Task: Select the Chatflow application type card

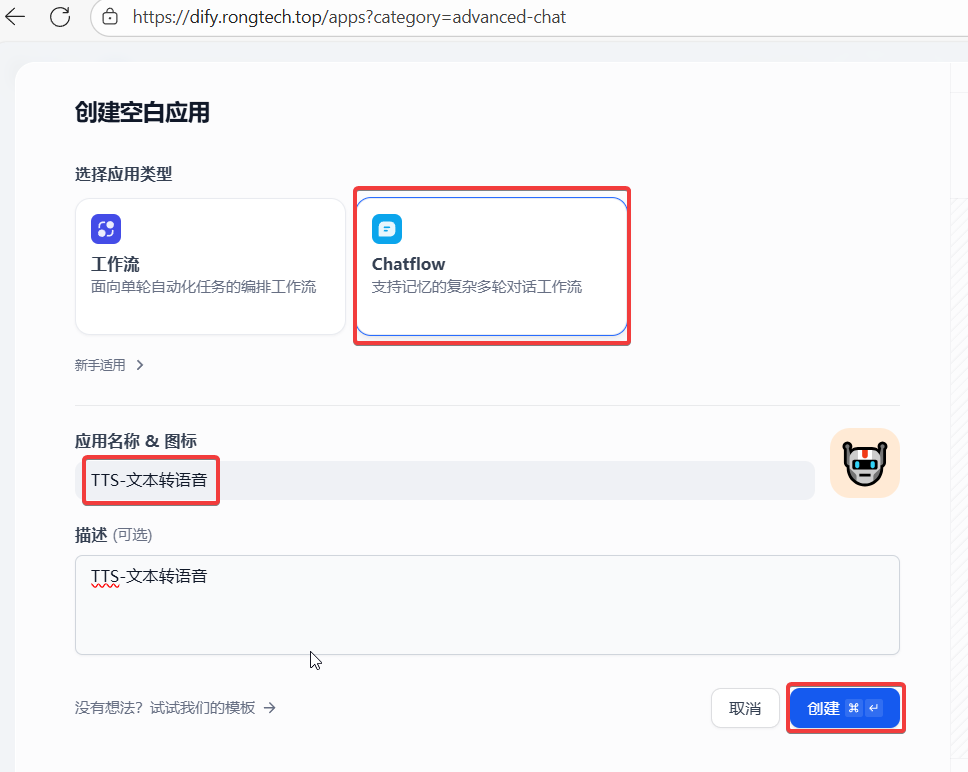Action: tap(491, 266)
